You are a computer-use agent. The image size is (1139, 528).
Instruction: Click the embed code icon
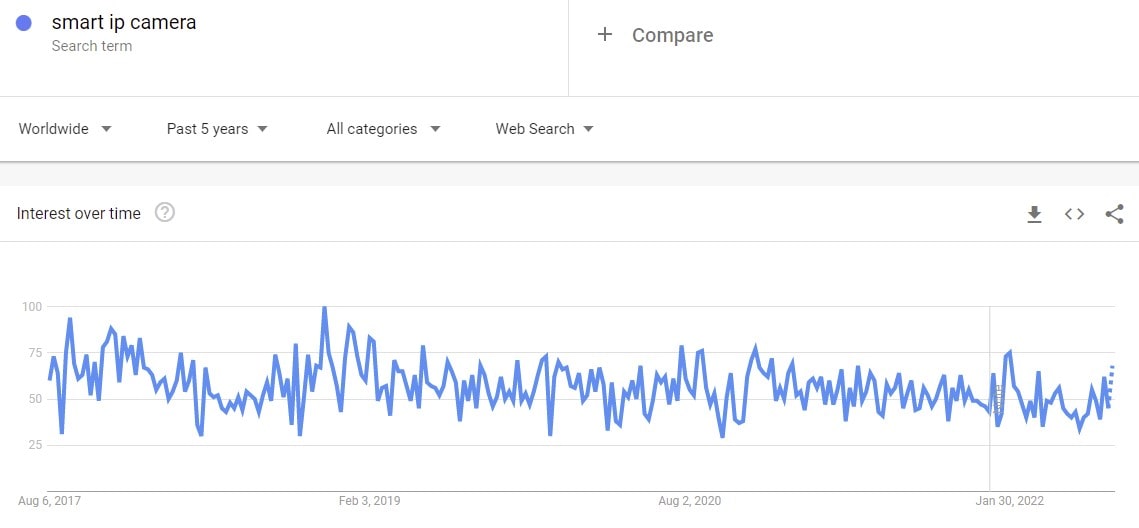[1074, 214]
